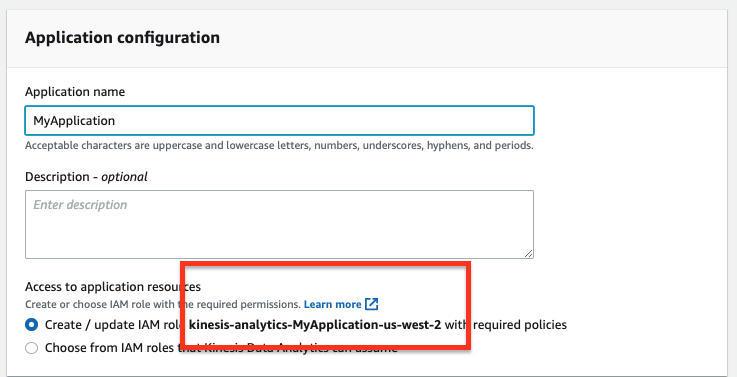The height and width of the screenshot is (377, 737).
Task: Click the 'Enter description' placeholder text
Action: click(80, 205)
